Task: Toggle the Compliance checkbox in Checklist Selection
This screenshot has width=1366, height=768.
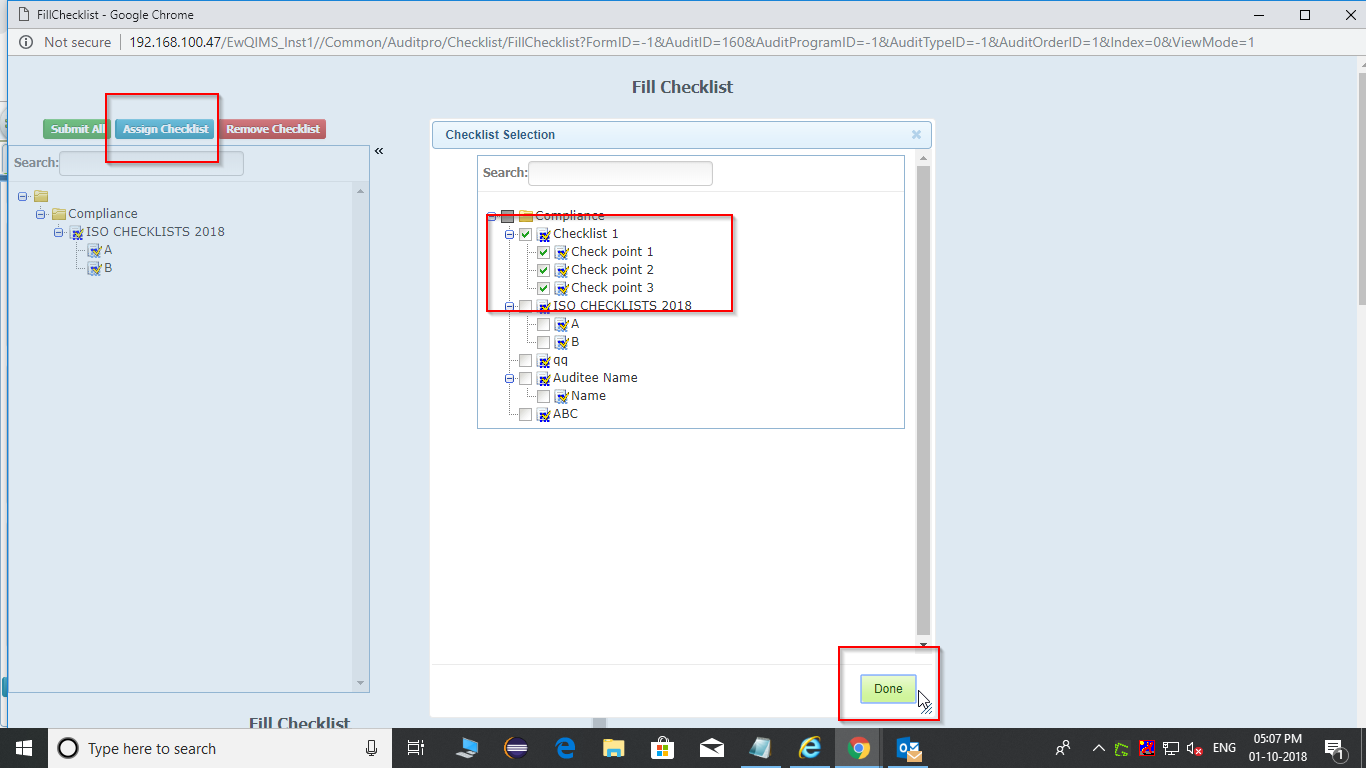Action: (507, 216)
